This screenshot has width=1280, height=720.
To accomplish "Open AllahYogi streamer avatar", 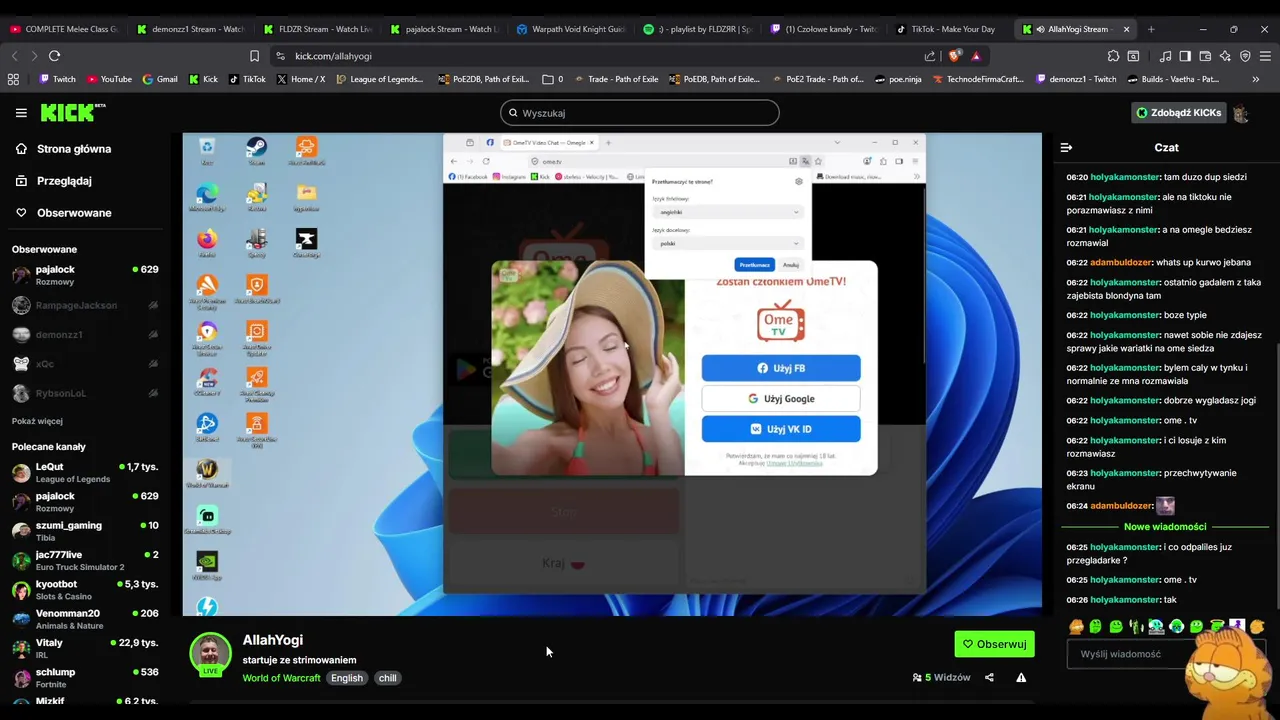I will (x=210, y=654).
